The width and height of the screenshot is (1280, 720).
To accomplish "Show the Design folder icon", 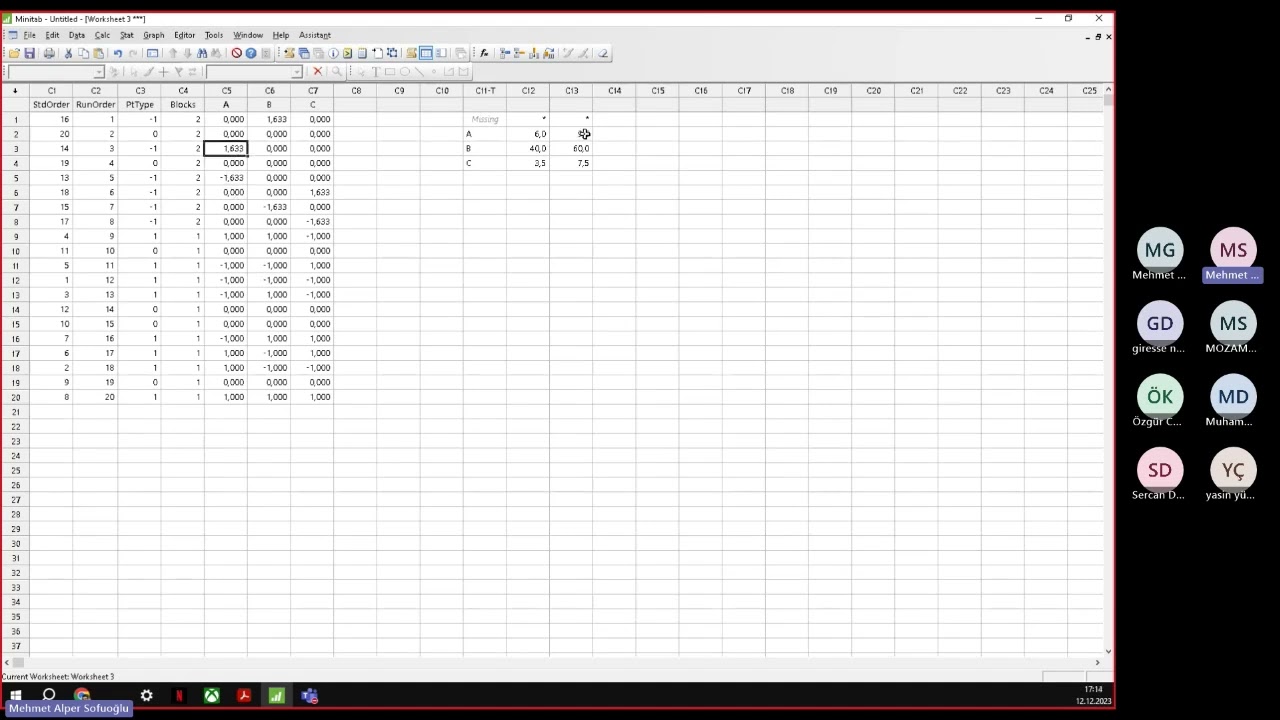I will coord(391,53).
